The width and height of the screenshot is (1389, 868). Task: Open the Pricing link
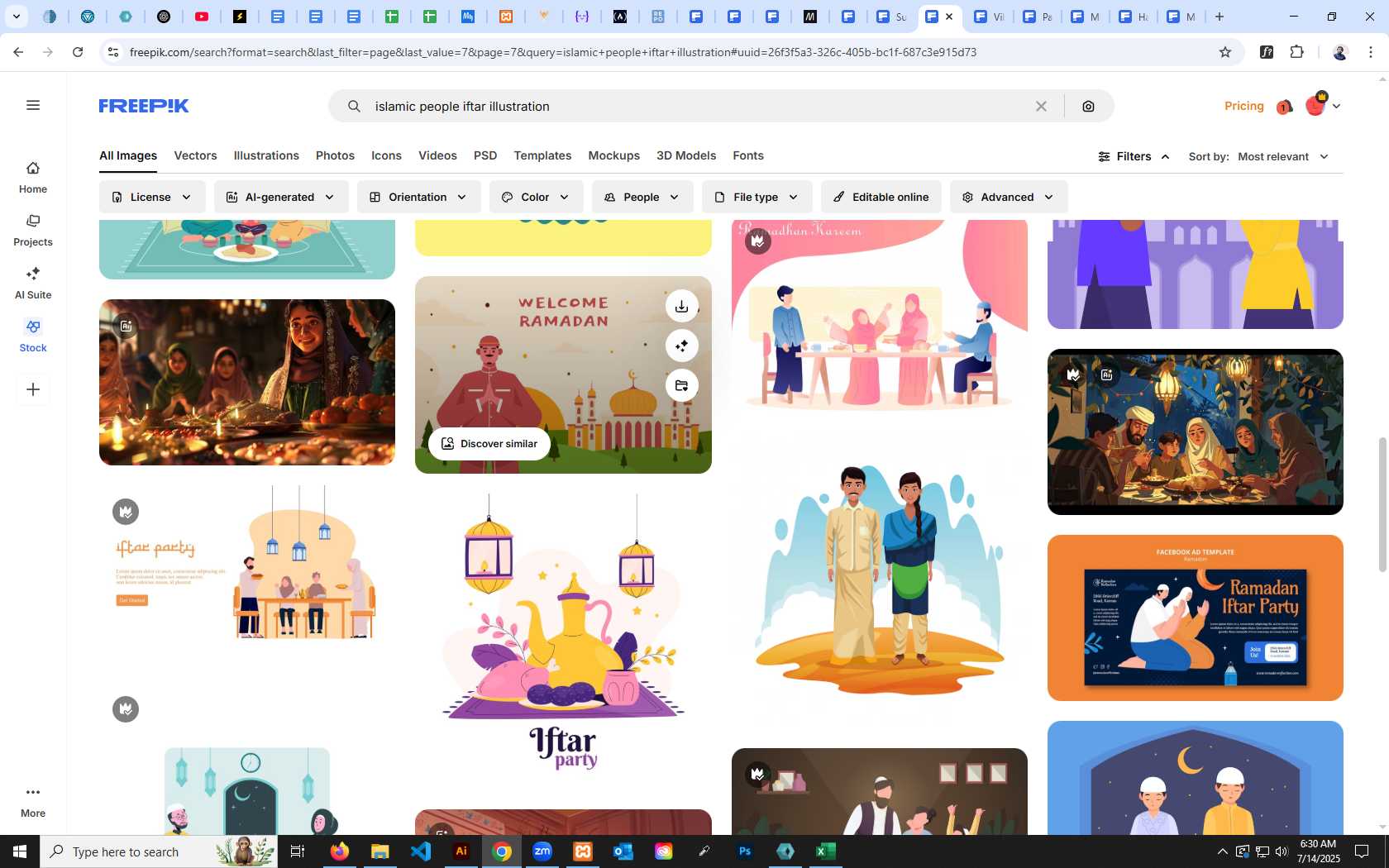pos(1243,106)
